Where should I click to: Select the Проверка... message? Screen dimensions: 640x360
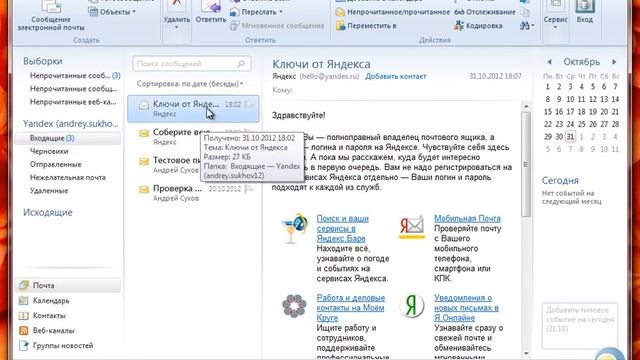click(193, 193)
